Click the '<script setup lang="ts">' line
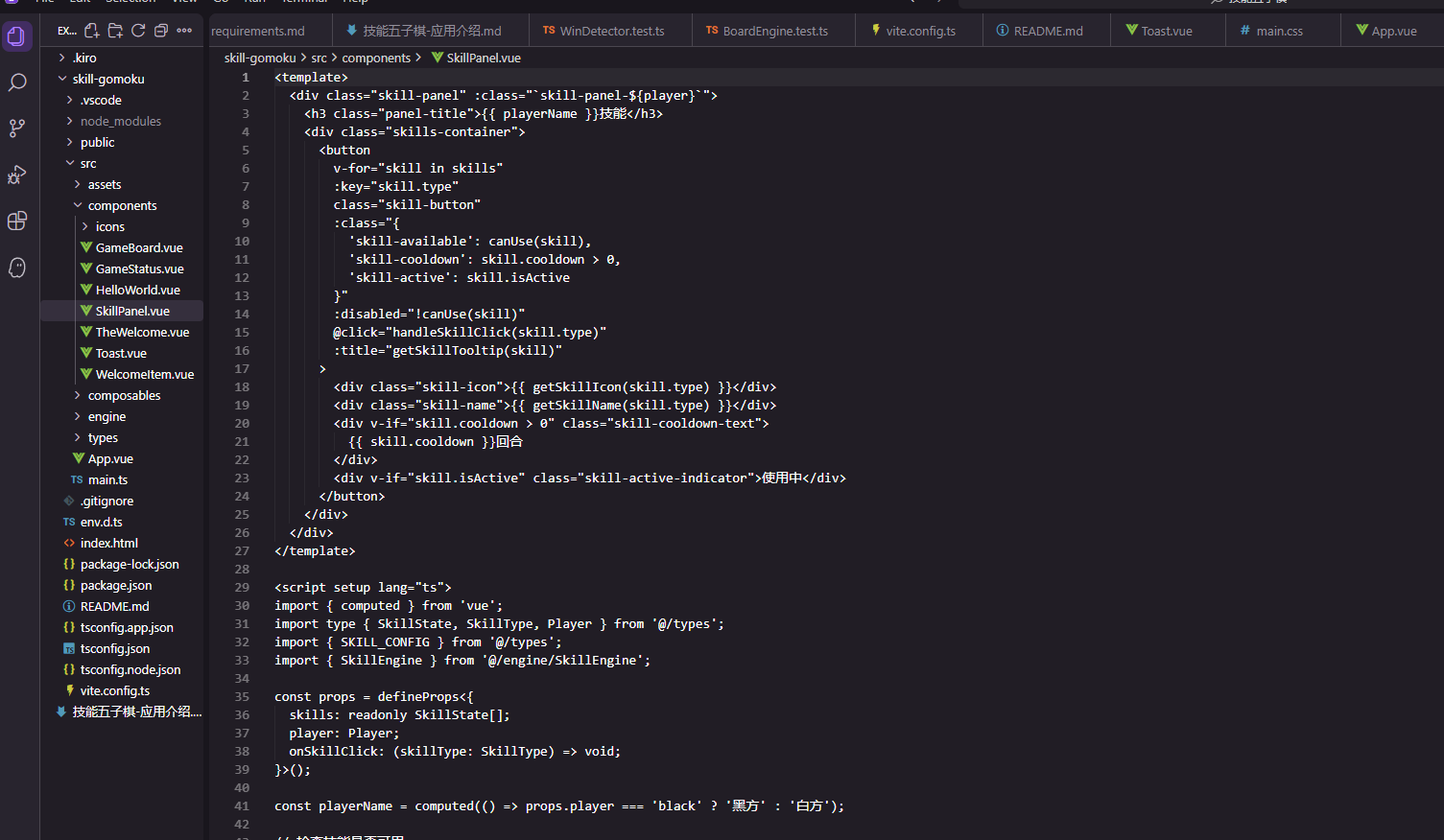The height and width of the screenshot is (840, 1444). click(x=363, y=587)
